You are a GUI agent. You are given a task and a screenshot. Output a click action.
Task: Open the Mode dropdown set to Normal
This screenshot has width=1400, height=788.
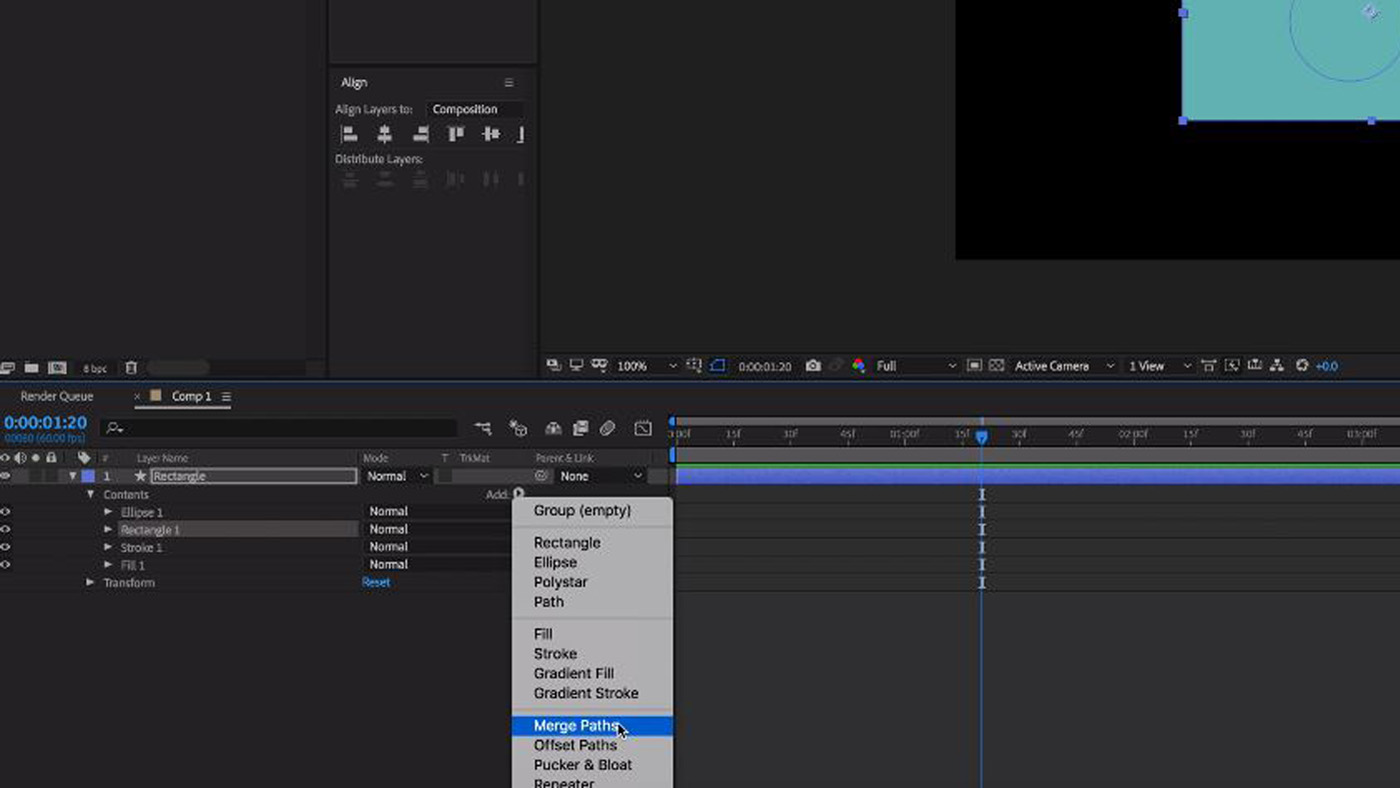[396, 476]
